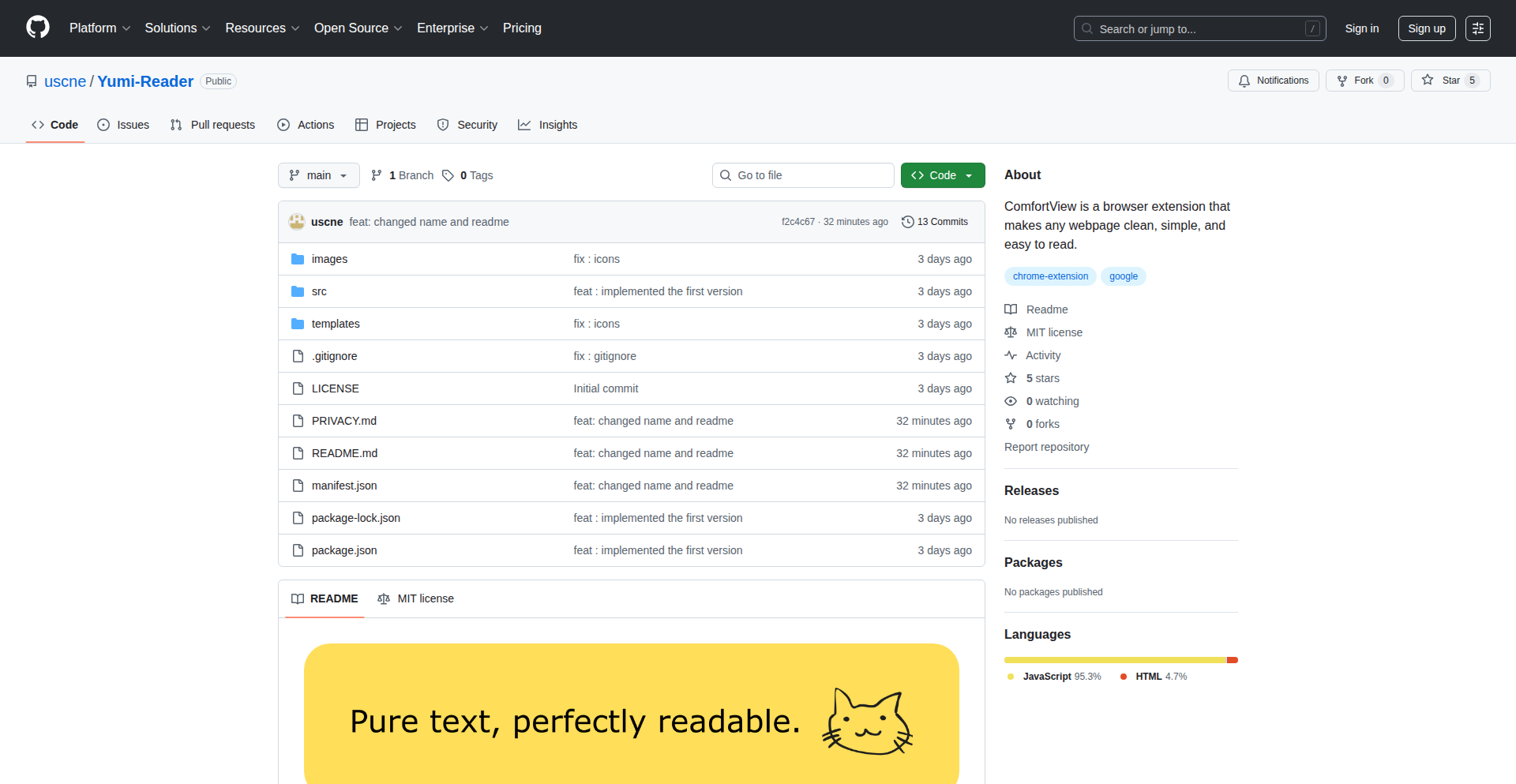The height and width of the screenshot is (784, 1516).
Task: Fork the Yumi-Reader repository
Action: pyautogui.click(x=1365, y=81)
